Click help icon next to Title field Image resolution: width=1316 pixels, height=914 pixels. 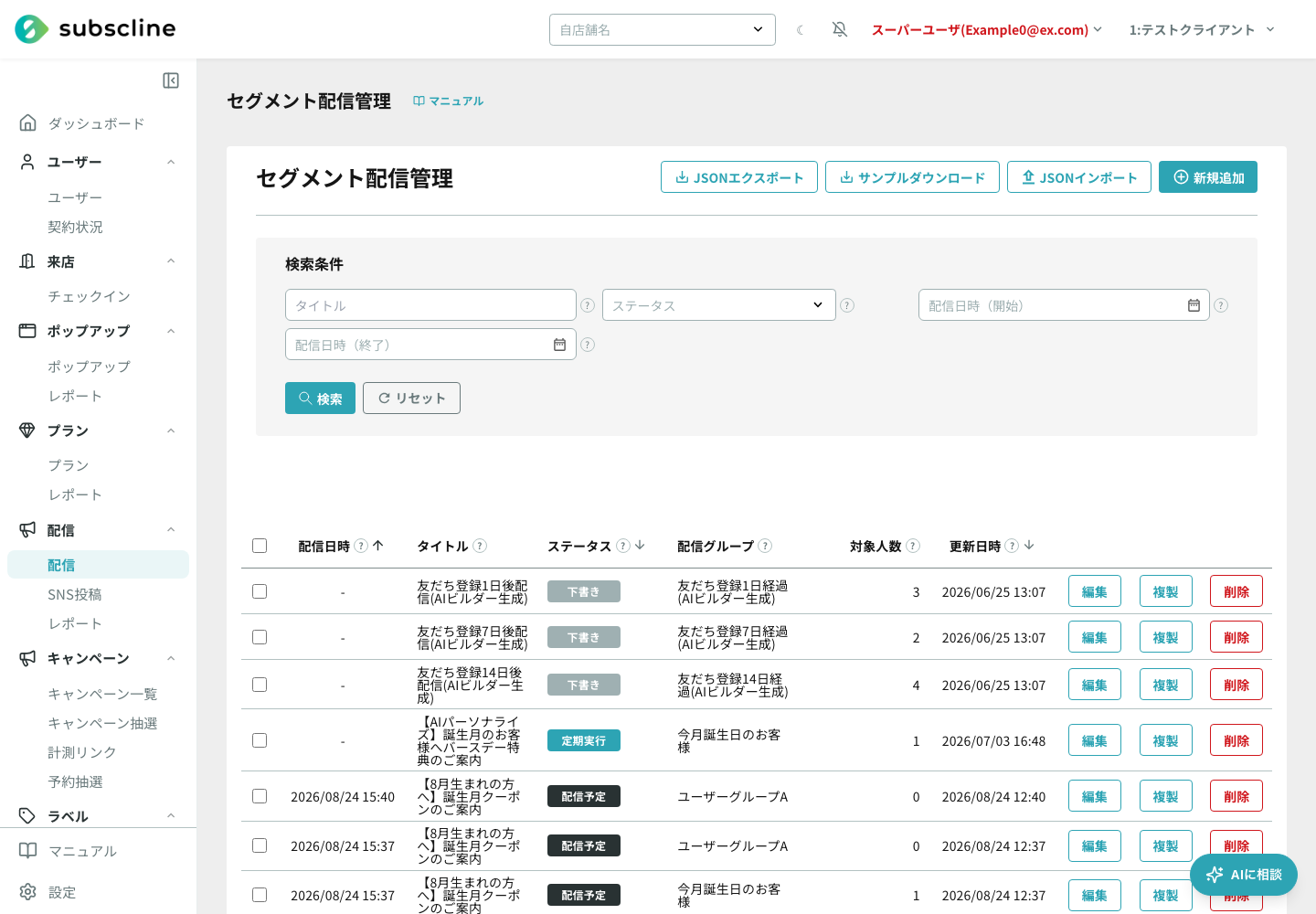pyautogui.click(x=588, y=305)
